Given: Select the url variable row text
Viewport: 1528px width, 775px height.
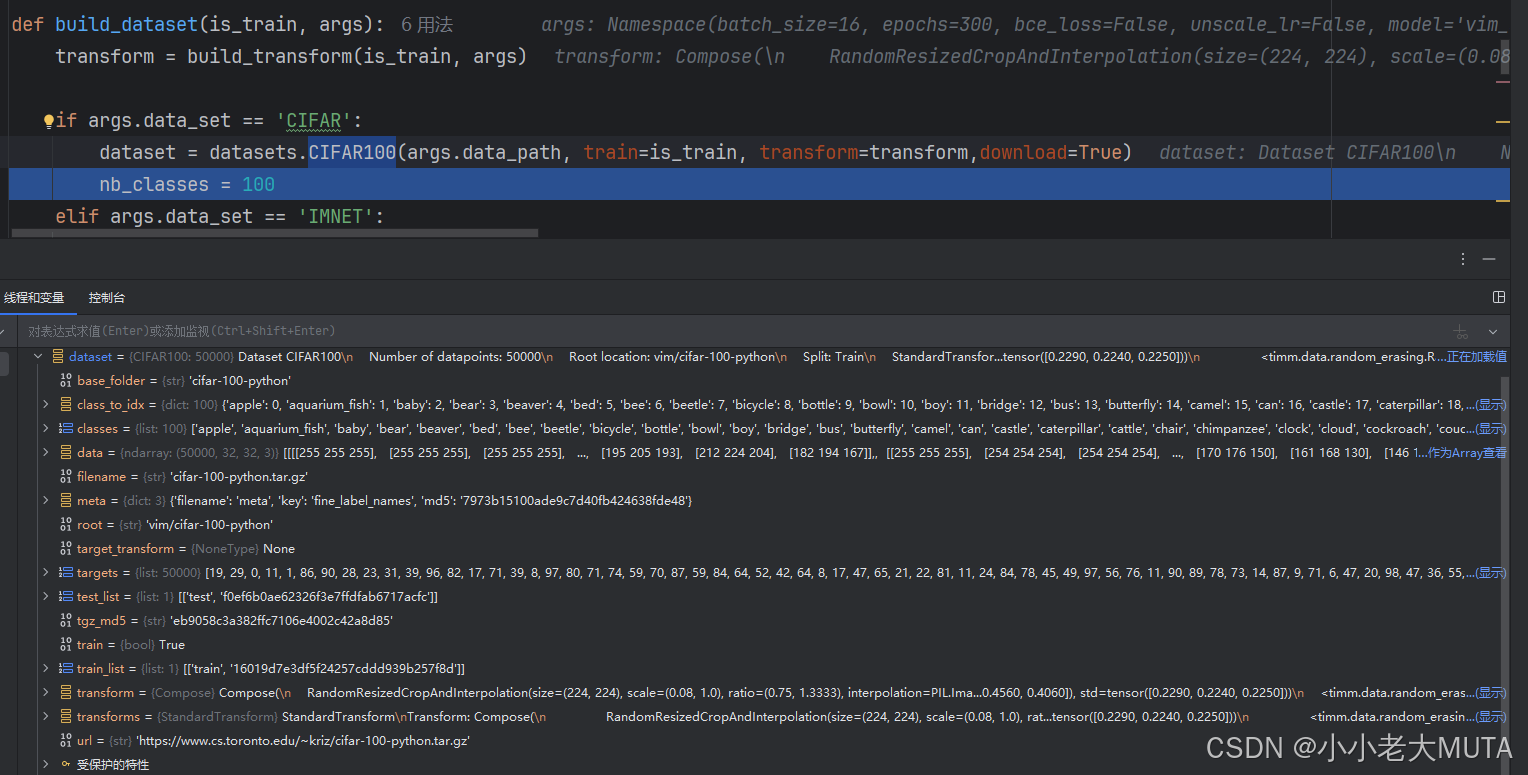Looking at the screenshot, I should pyautogui.click(x=273, y=741).
